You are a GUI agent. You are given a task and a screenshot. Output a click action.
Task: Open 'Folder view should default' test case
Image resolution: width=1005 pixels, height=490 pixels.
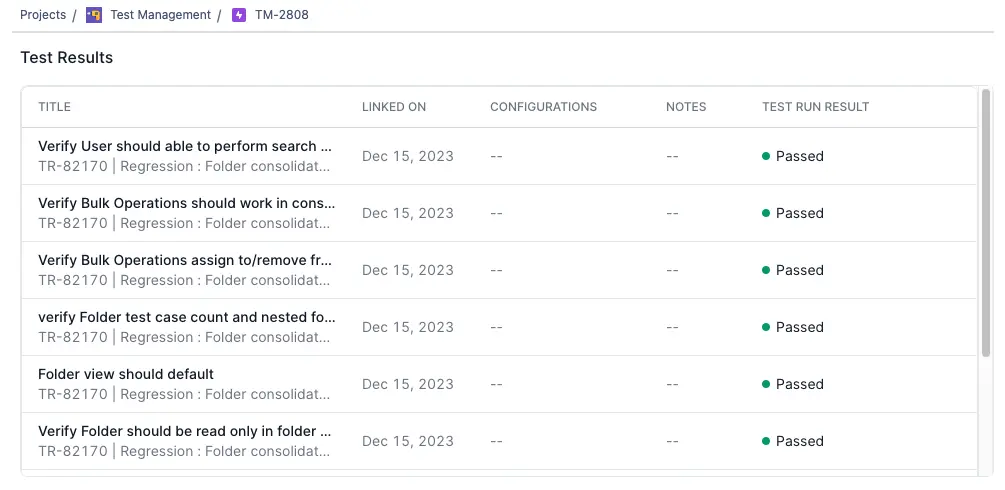pos(126,374)
